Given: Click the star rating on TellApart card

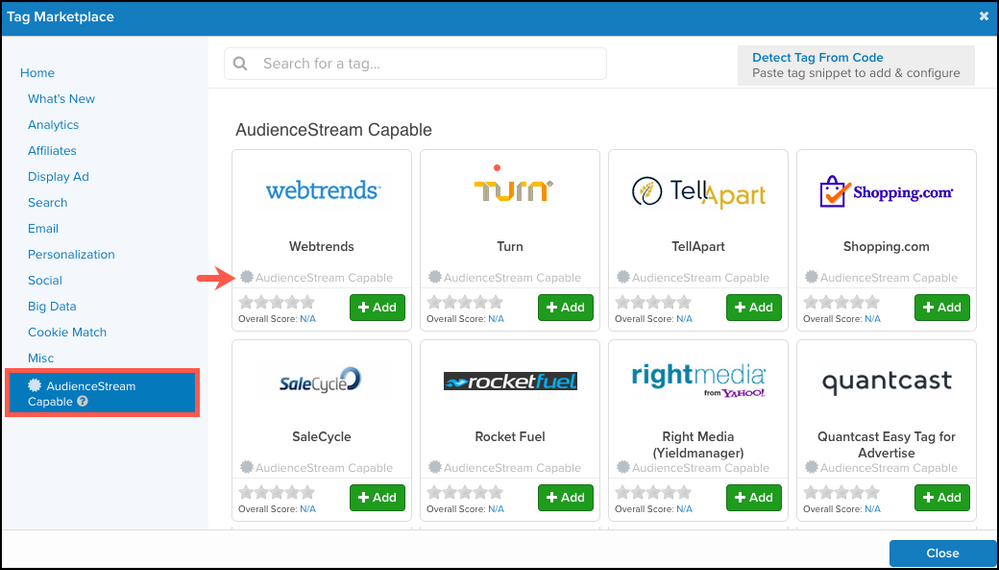Looking at the screenshot, I should [x=653, y=302].
